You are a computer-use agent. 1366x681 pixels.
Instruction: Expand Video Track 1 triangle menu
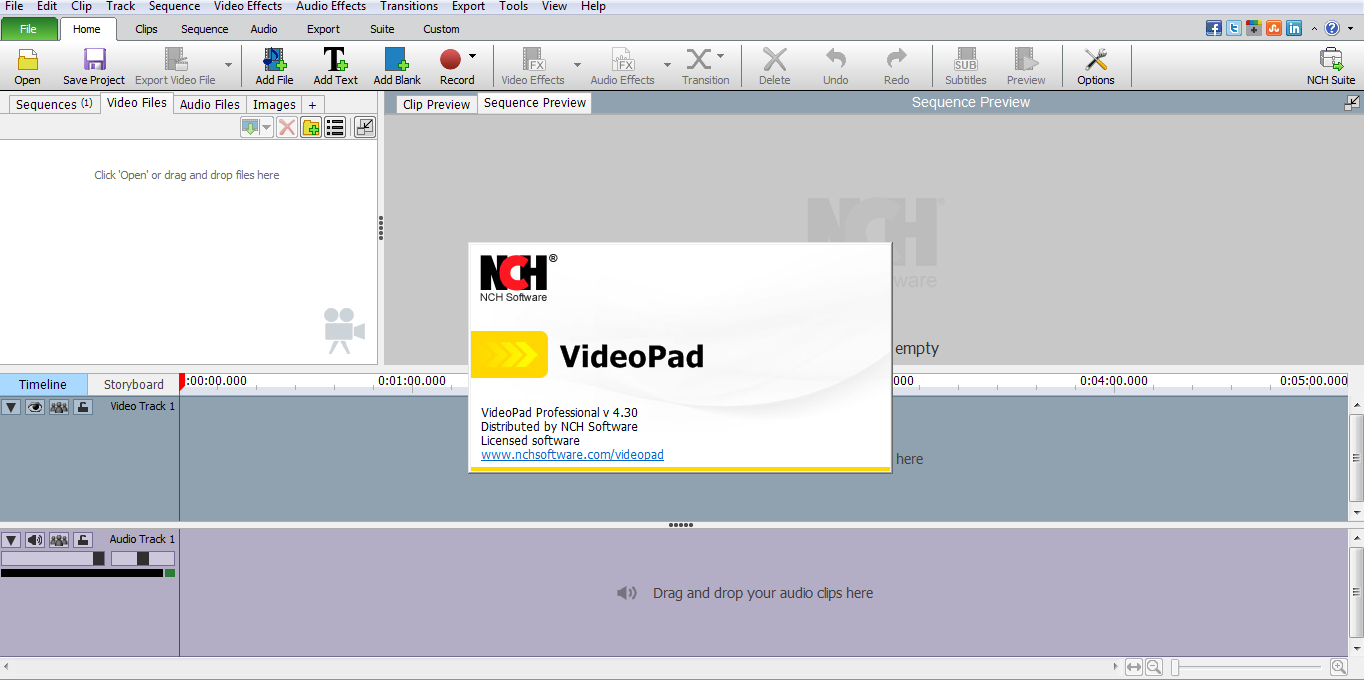[x=11, y=407]
